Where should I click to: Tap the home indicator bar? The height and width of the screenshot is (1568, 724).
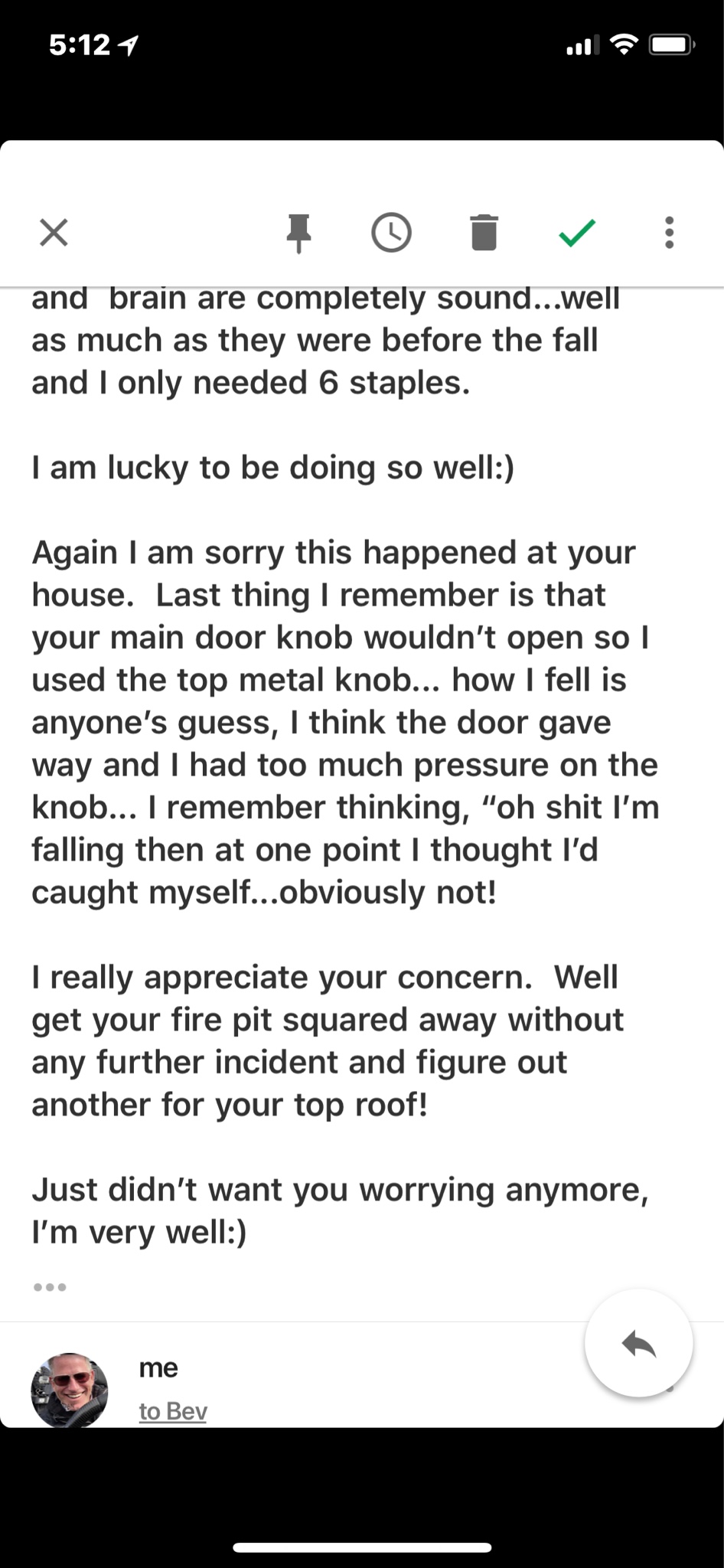click(362, 1547)
